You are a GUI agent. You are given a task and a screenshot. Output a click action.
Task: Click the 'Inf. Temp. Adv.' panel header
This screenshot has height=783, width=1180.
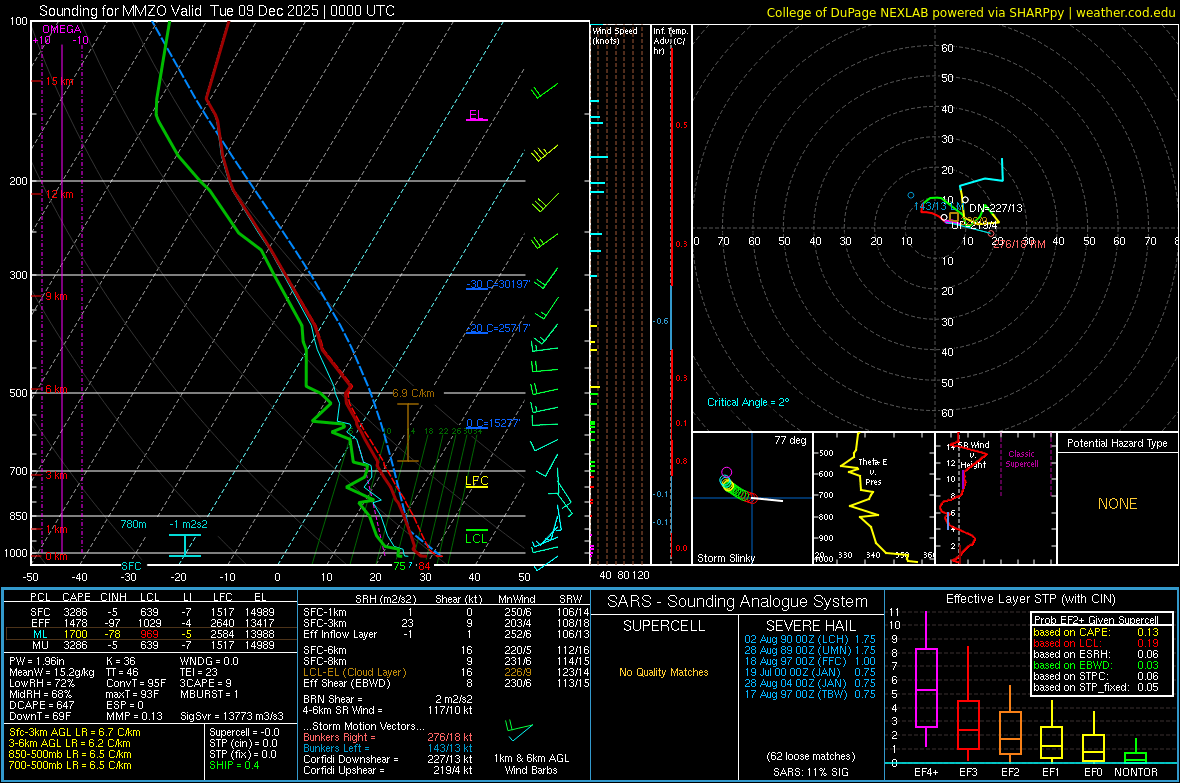[x=670, y=41]
